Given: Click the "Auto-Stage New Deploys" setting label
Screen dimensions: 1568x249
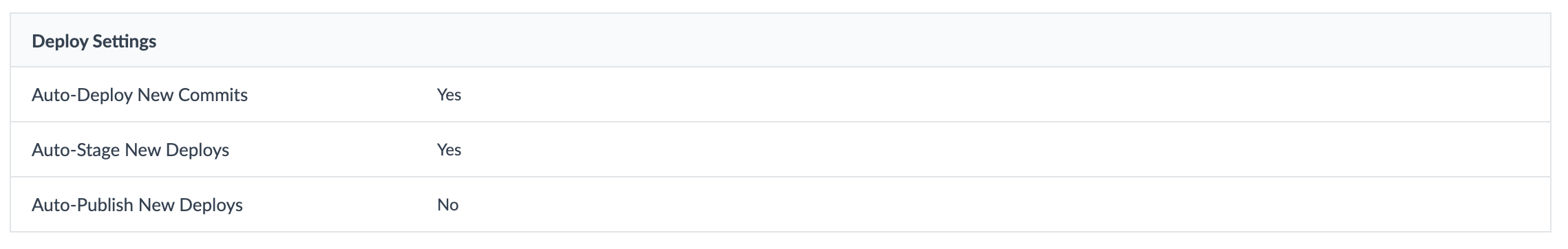Looking at the screenshot, I should 131,150.
